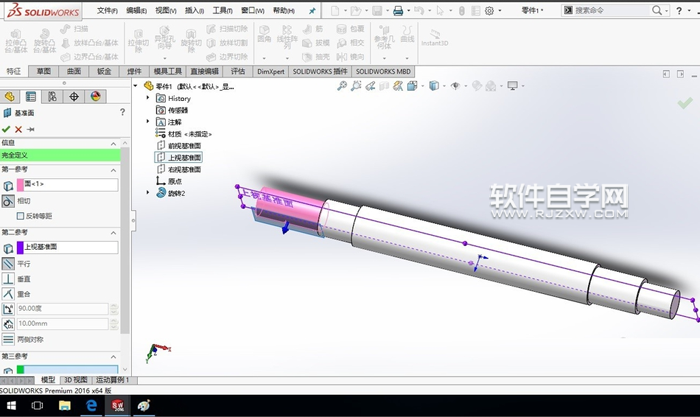
Task: Click the Dynamic Annotation Views icon
Action: pyautogui.click(x=398, y=86)
